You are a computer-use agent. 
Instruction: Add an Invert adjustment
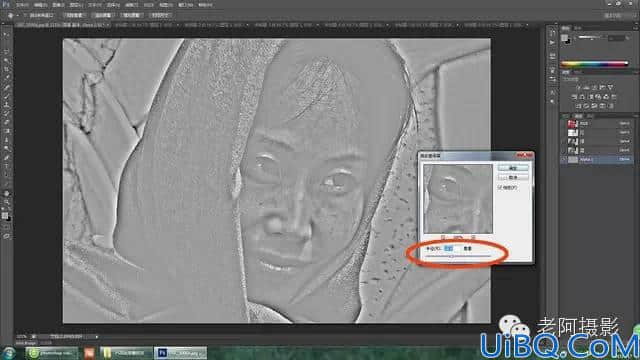pyautogui.click(x=578, y=106)
